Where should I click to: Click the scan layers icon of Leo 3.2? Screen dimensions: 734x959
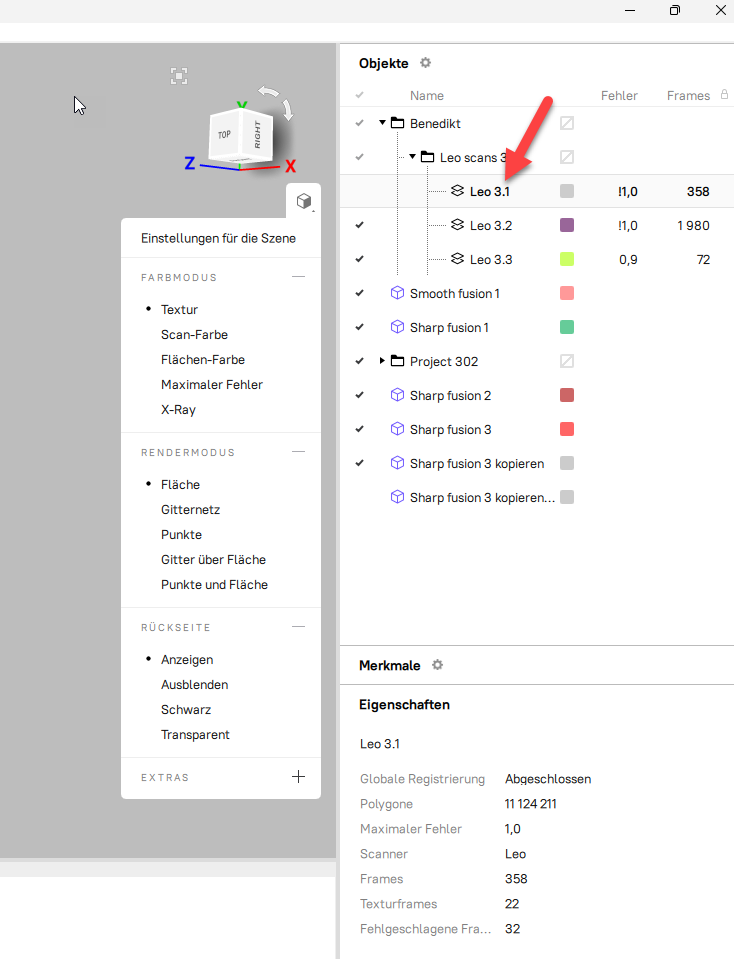click(x=458, y=225)
